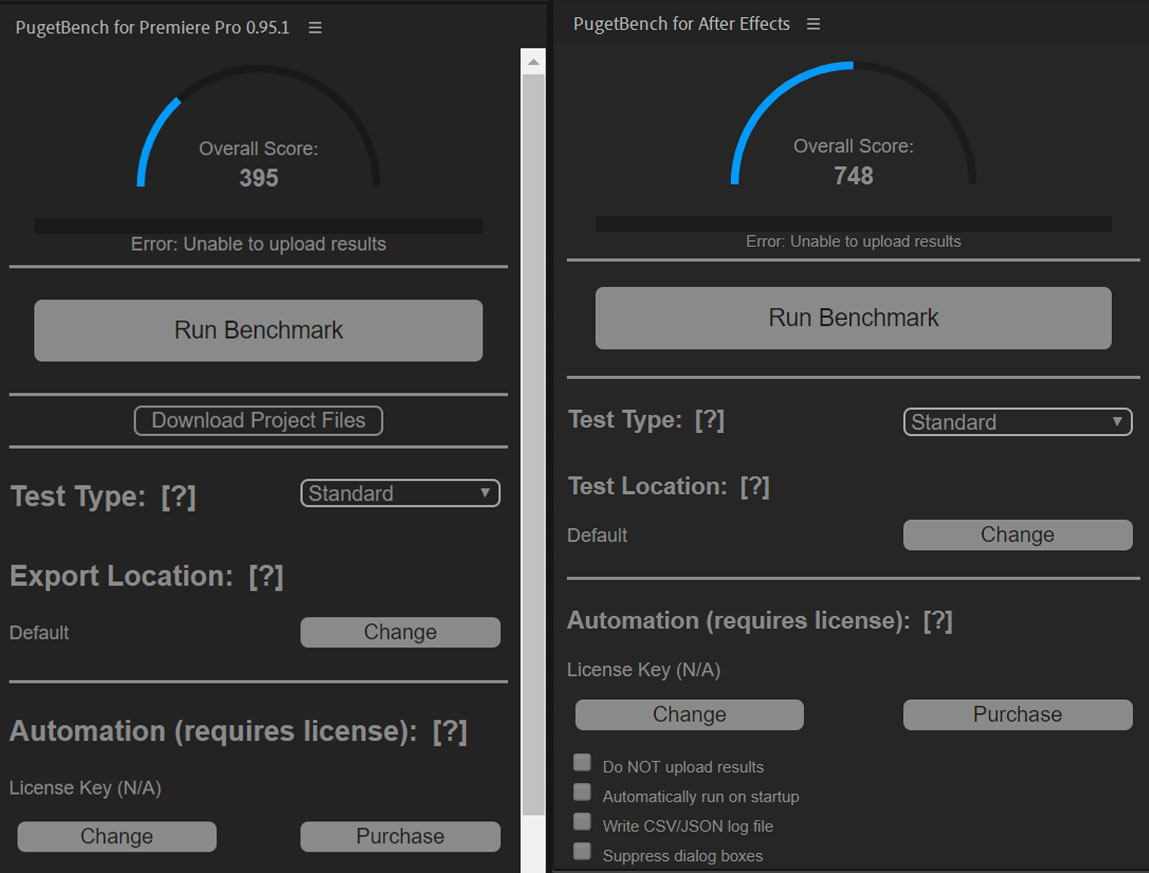
Task: Click the scrollbar up arrow in Premiere panel
Action: point(533,62)
